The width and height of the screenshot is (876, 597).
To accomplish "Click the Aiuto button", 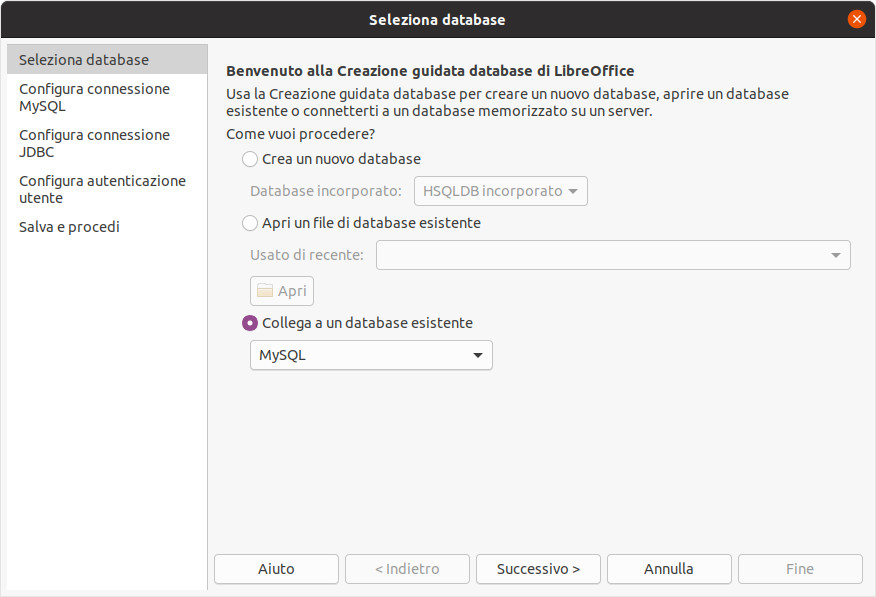I will (x=276, y=569).
